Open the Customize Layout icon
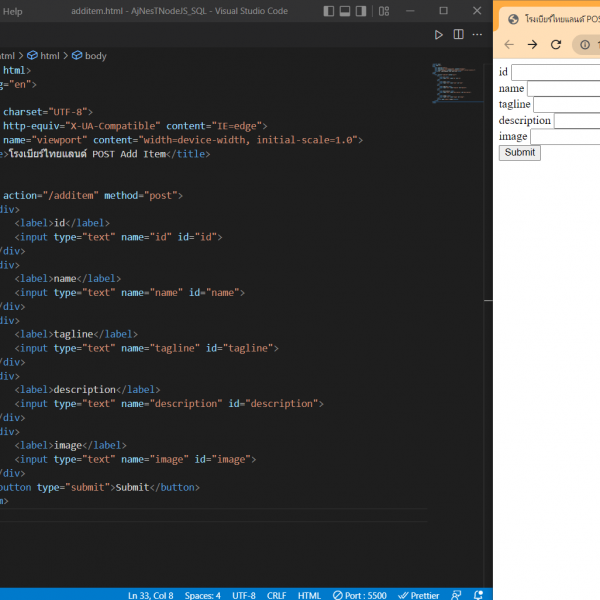 pos(385,10)
